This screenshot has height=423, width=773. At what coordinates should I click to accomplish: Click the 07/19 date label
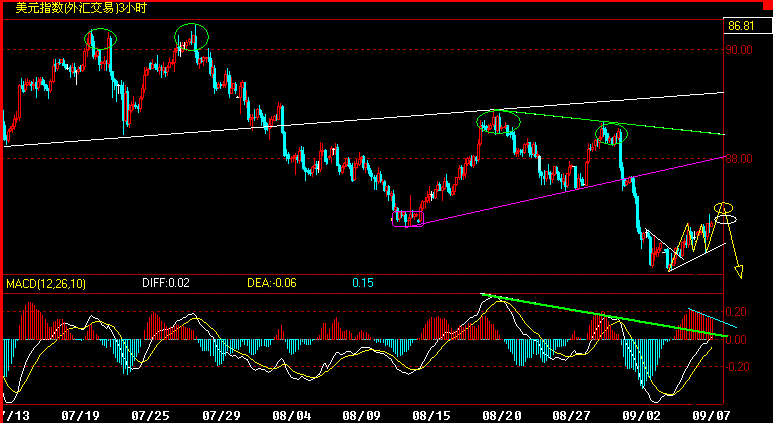pyautogui.click(x=80, y=416)
